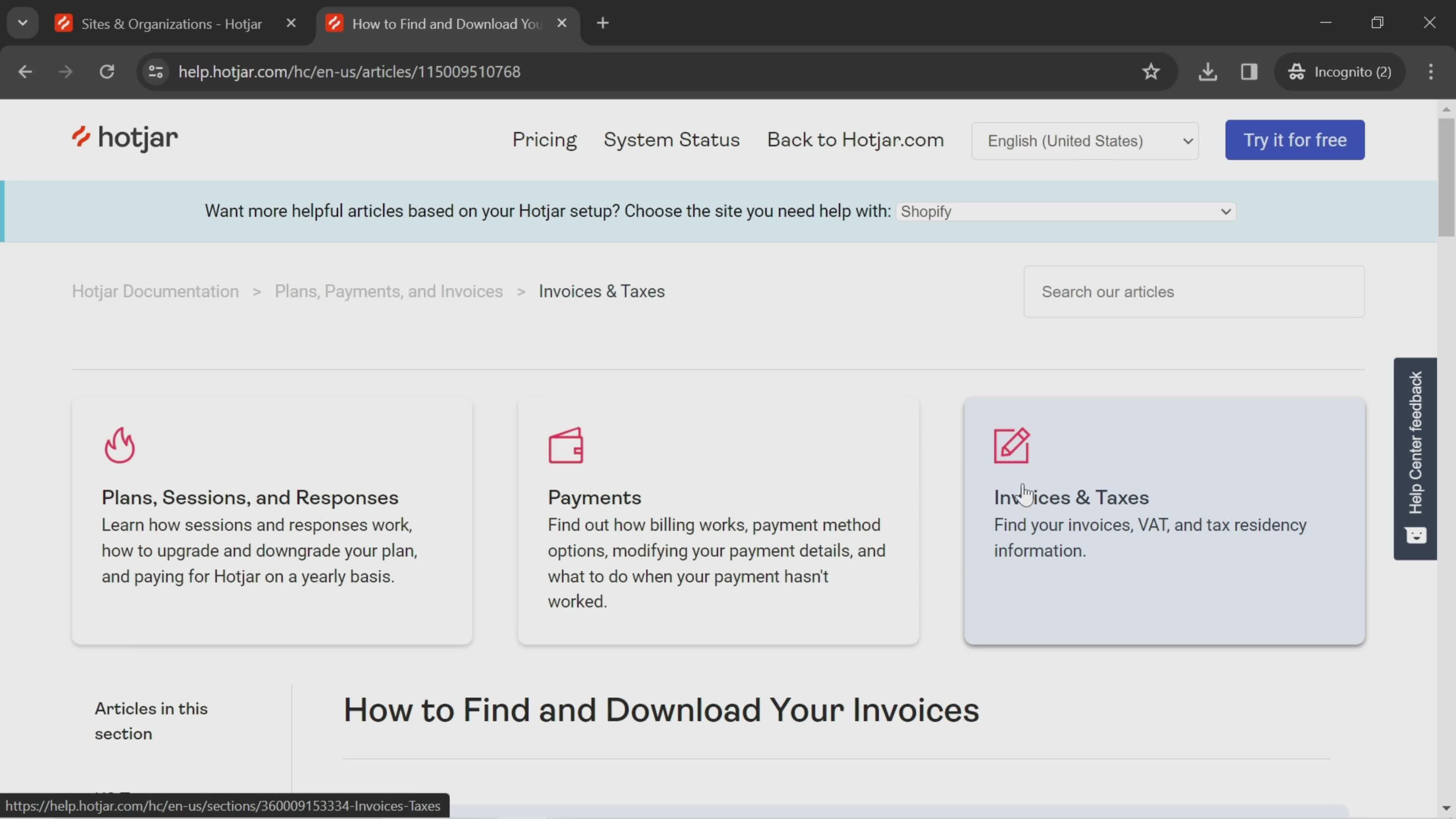Click the scrollbar down arrow
Viewport: 1456px width, 819px height.
tap(1447, 808)
